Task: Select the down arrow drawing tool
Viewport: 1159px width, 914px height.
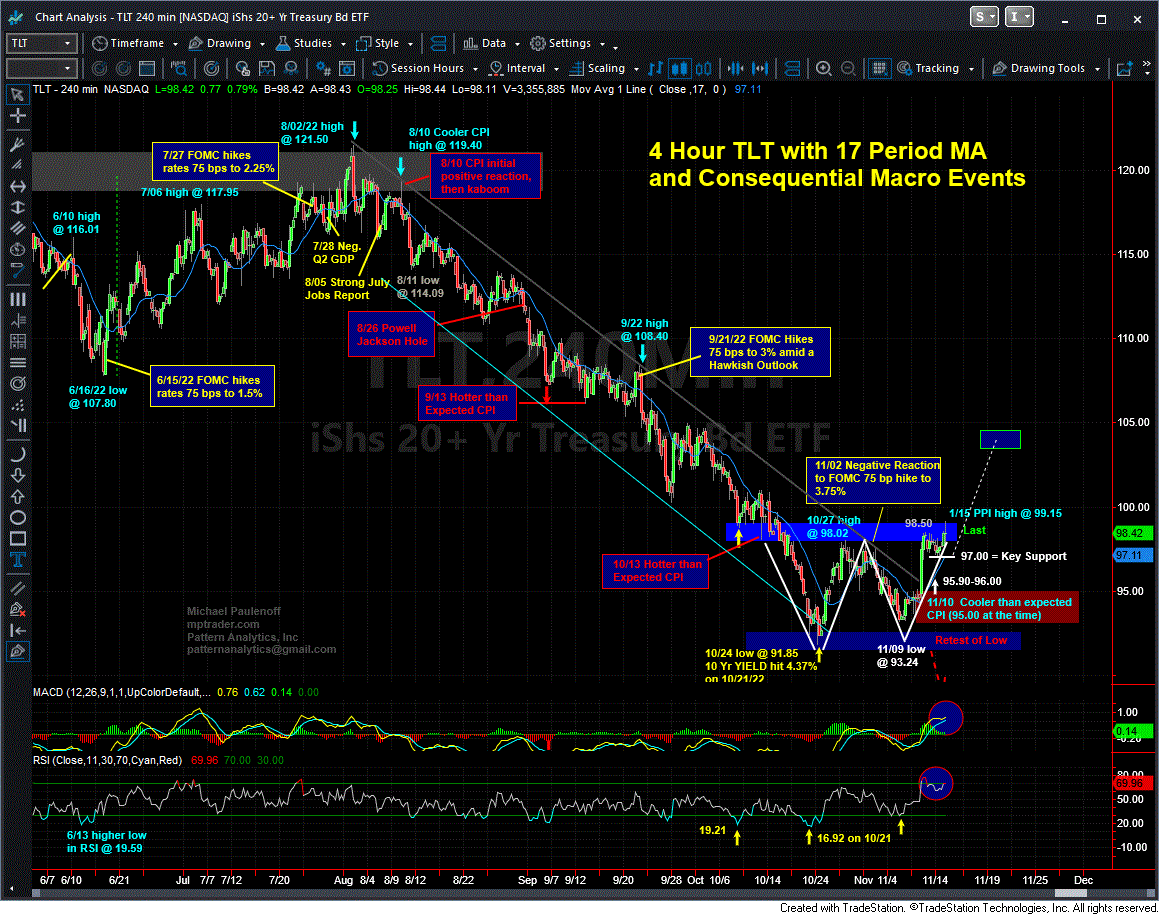Action: (17, 475)
